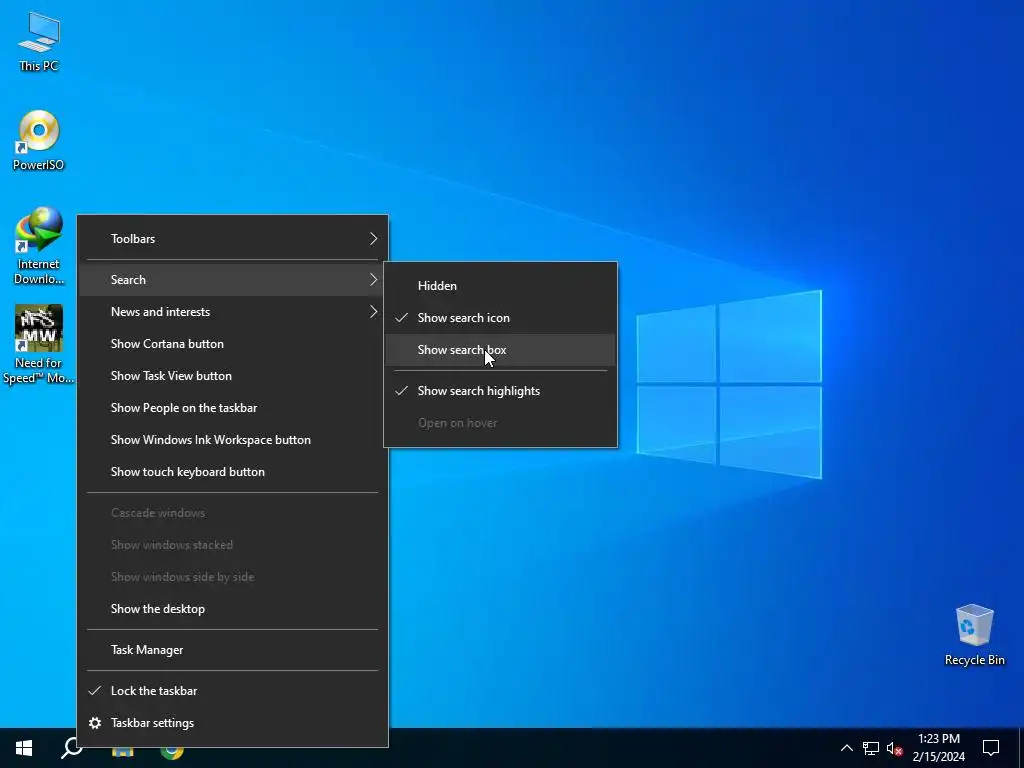Open the Windows Start button
Screen dimensions: 1024x768
[24, 748]
